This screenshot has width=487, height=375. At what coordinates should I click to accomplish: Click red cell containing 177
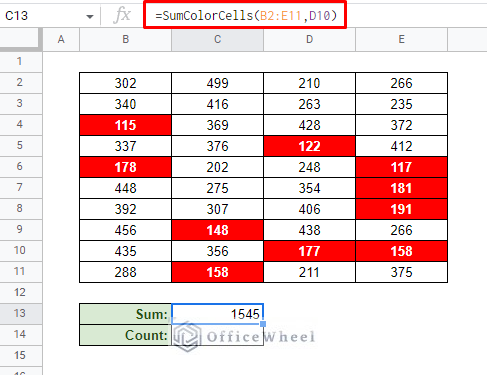click(309, 251)
